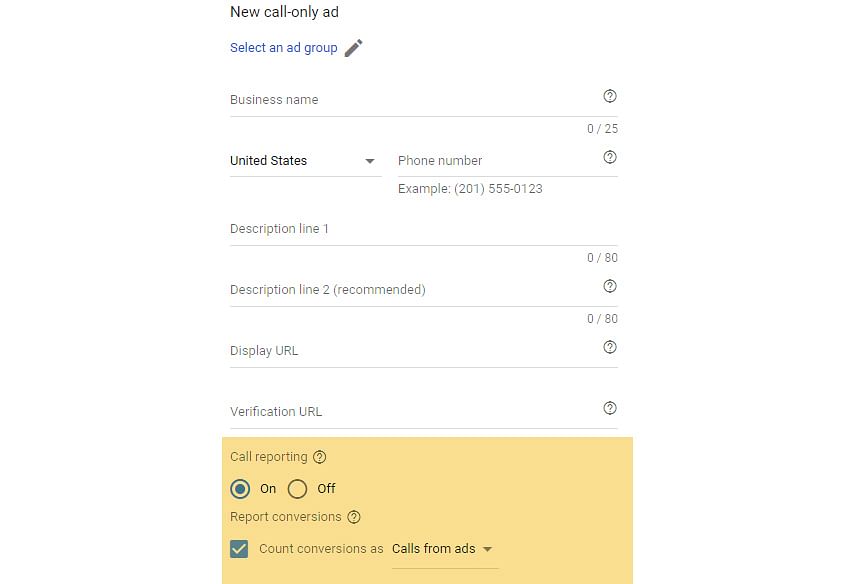Click the Select an ad group link
Screen dimensions: 848x584
click(x=283, y=48)
